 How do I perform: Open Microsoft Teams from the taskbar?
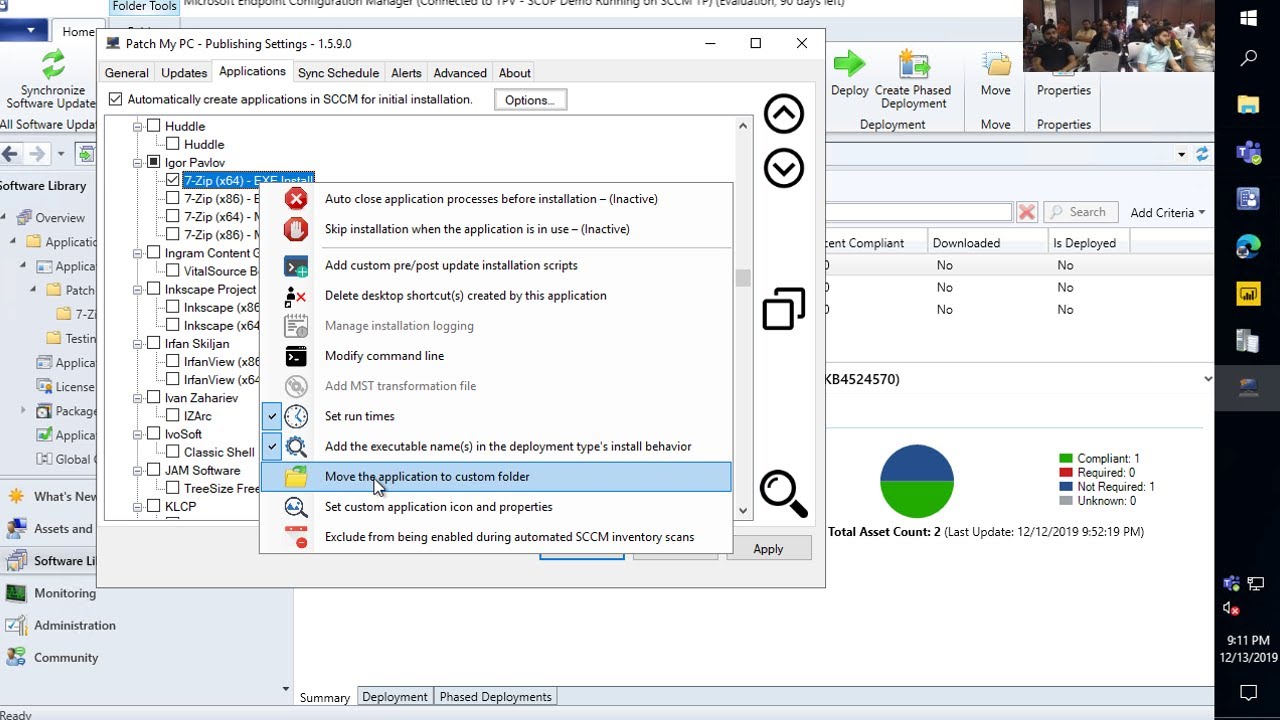1248,152
